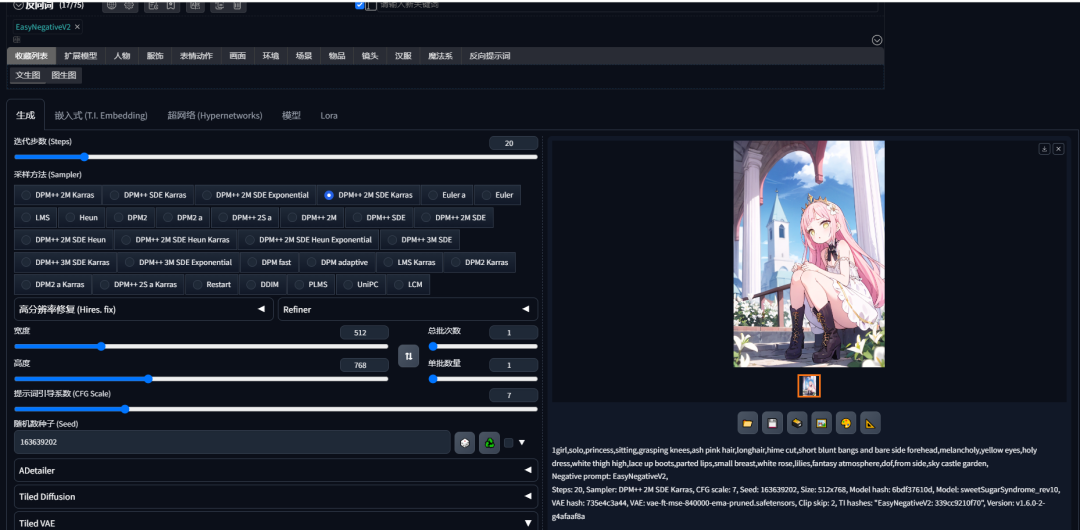Select the DPM2 a Karras sampler
Viewport: 1080px width, 530px height.
pos(53,284)
